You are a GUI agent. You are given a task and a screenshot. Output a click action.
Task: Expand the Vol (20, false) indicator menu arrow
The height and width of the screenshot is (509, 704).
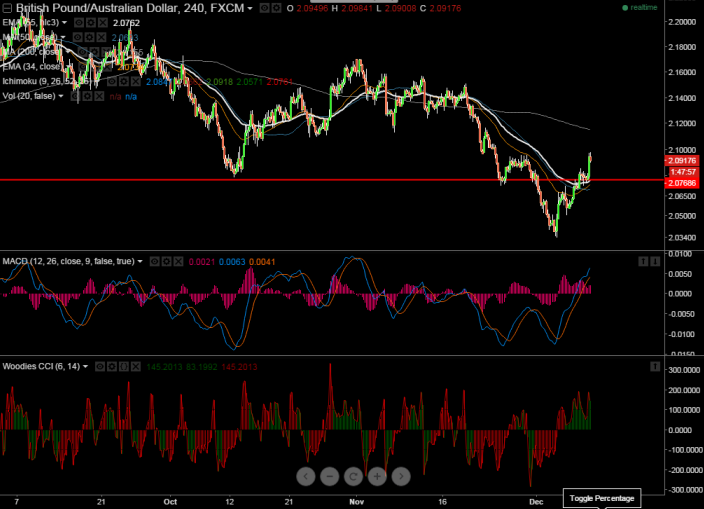(x=61, y=96)
